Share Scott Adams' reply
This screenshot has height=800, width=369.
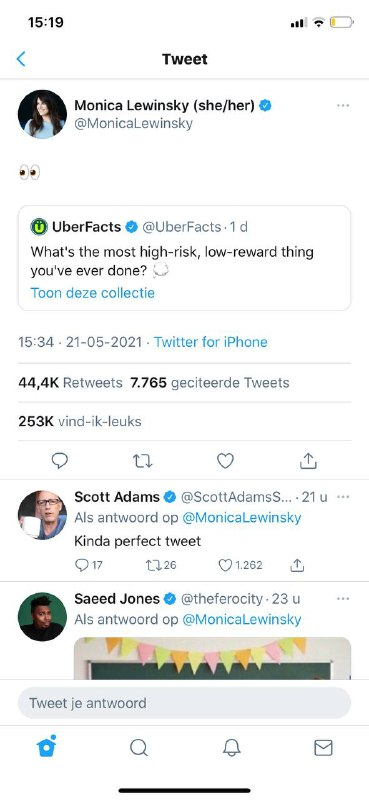coord(298,565)
